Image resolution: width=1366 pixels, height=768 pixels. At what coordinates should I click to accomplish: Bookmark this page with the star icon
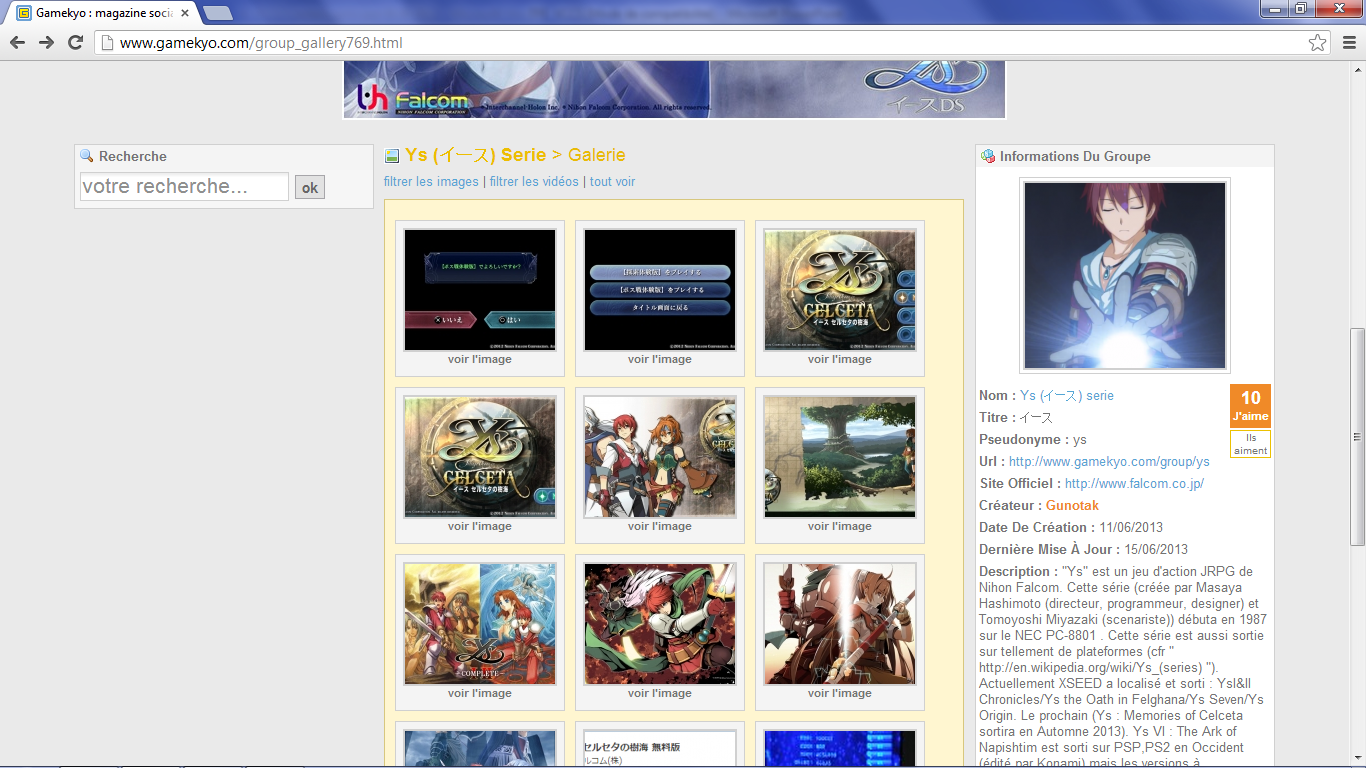pos(1318,42)
